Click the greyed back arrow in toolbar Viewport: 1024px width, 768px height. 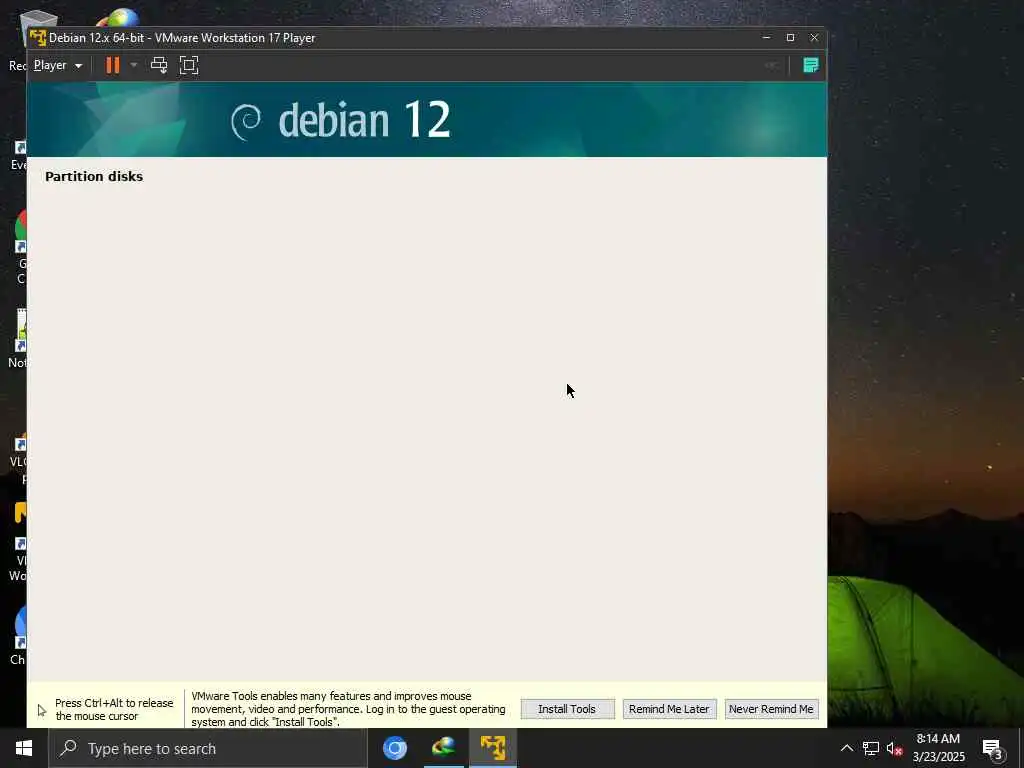[x=771, y=65]
